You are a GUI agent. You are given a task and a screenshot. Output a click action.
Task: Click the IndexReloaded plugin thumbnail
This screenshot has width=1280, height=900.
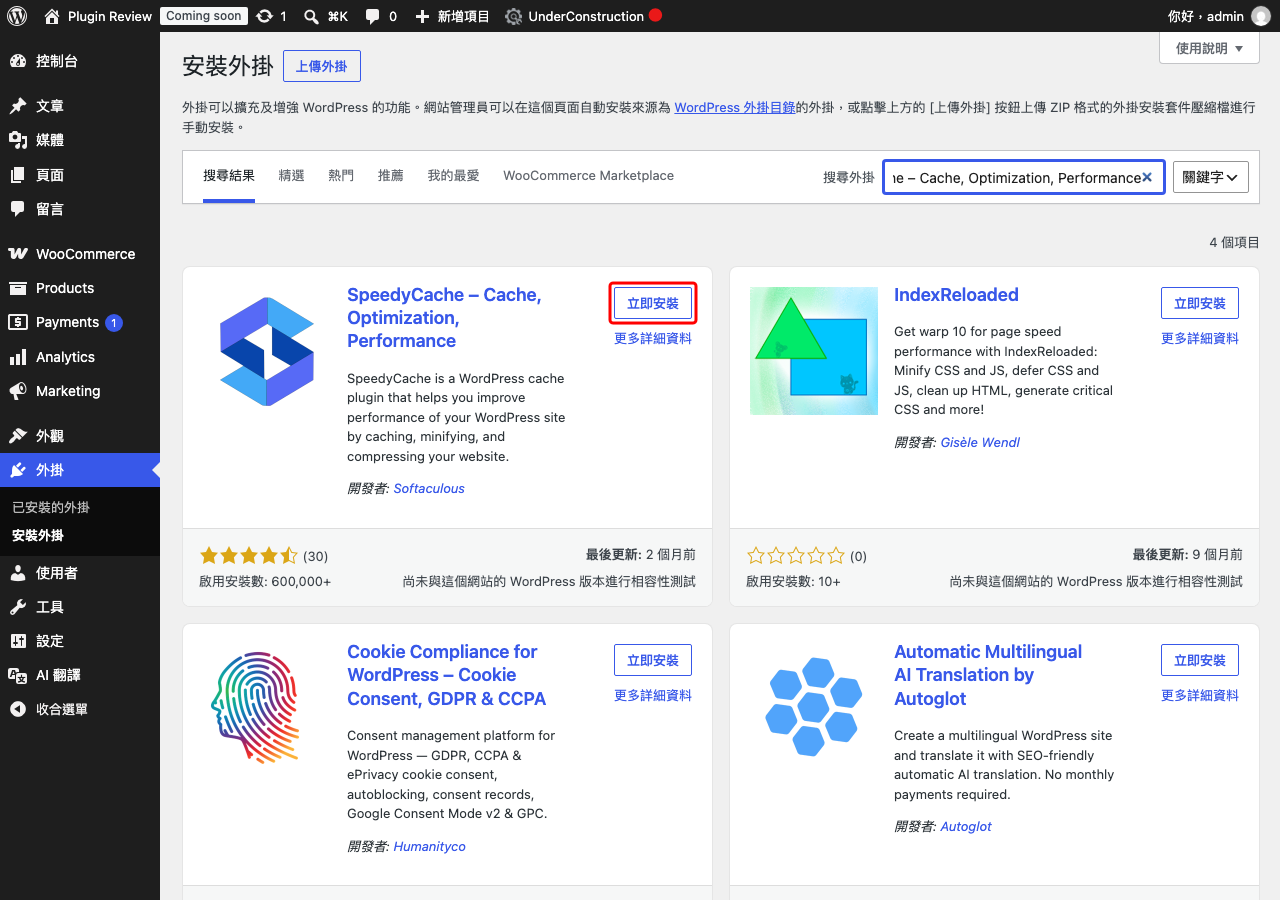814,351
